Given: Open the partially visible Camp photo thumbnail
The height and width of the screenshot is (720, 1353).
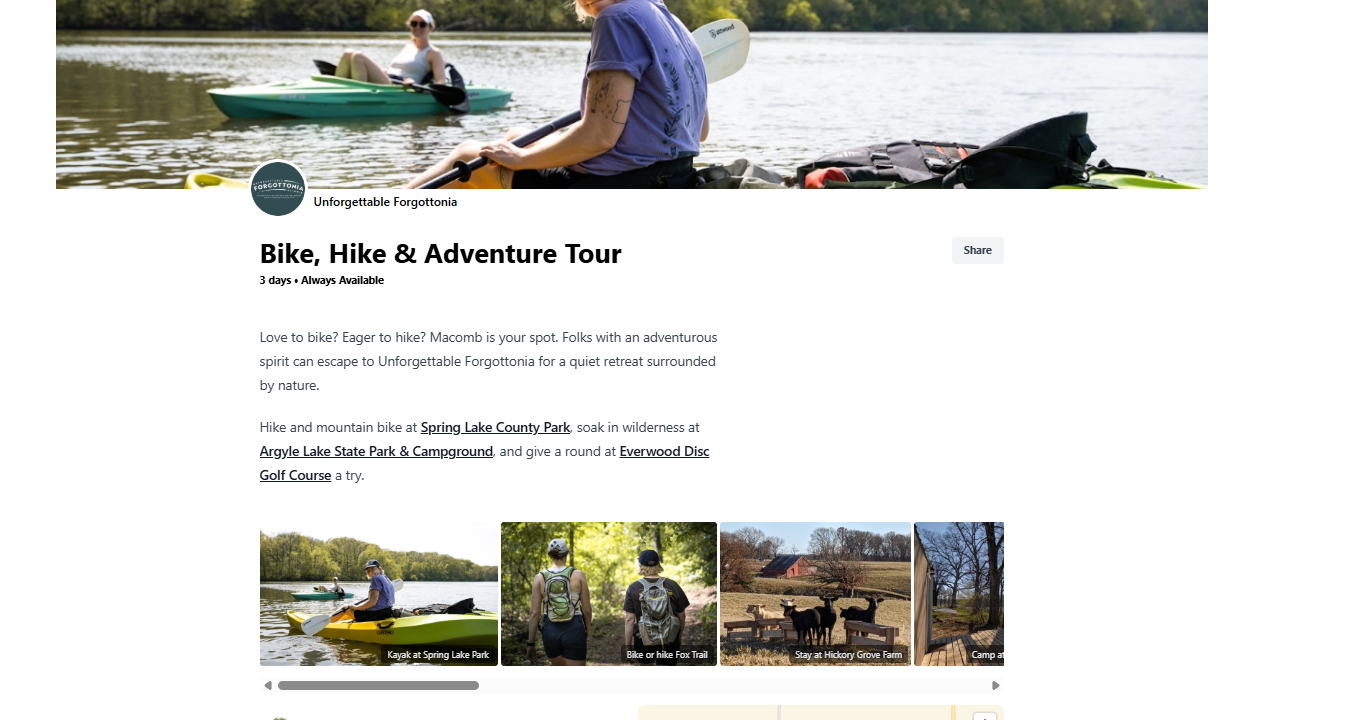Looking at the screenshot, I should coord(959,594).
